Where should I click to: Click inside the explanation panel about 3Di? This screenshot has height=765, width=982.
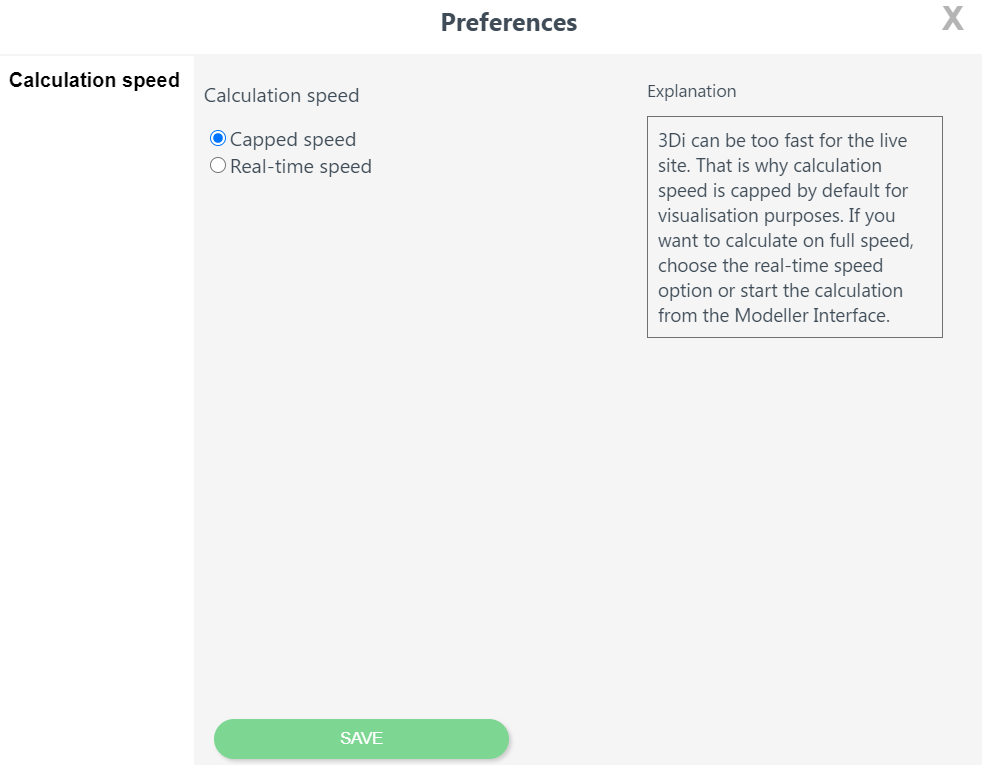click(x=794, y=228)
